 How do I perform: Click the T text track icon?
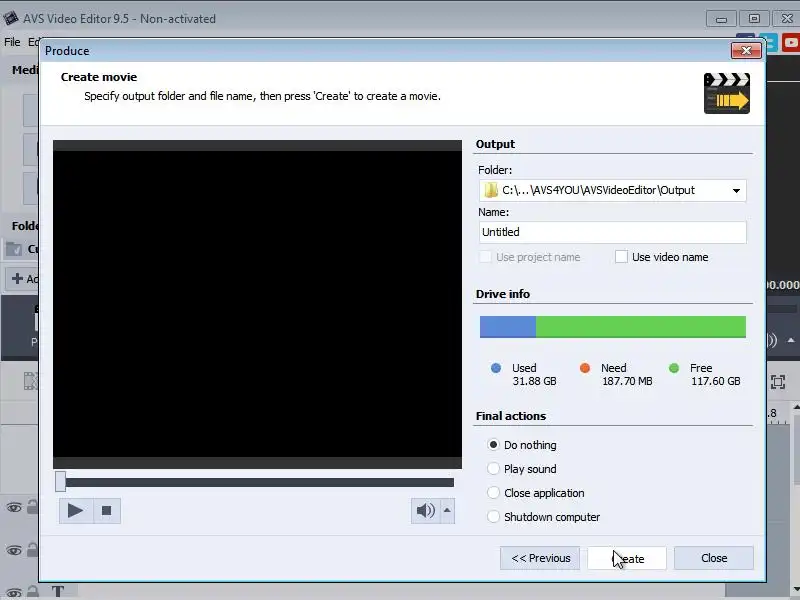click(58, 592)
